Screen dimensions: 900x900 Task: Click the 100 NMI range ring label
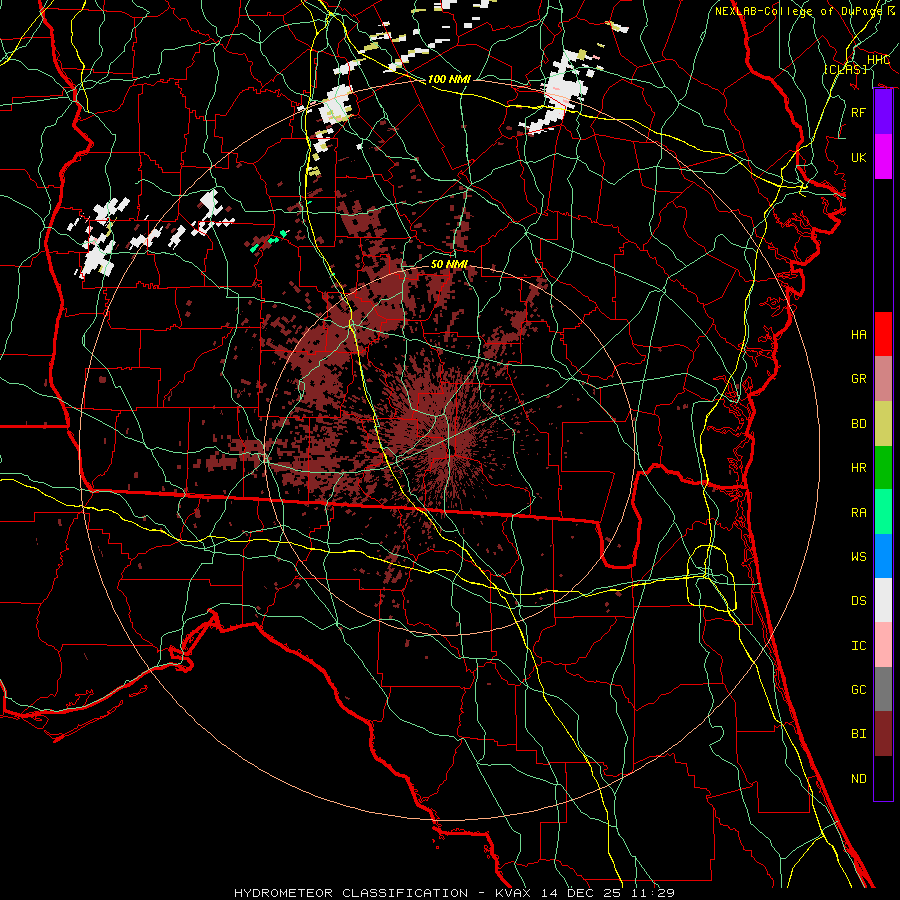pos(449,79)
